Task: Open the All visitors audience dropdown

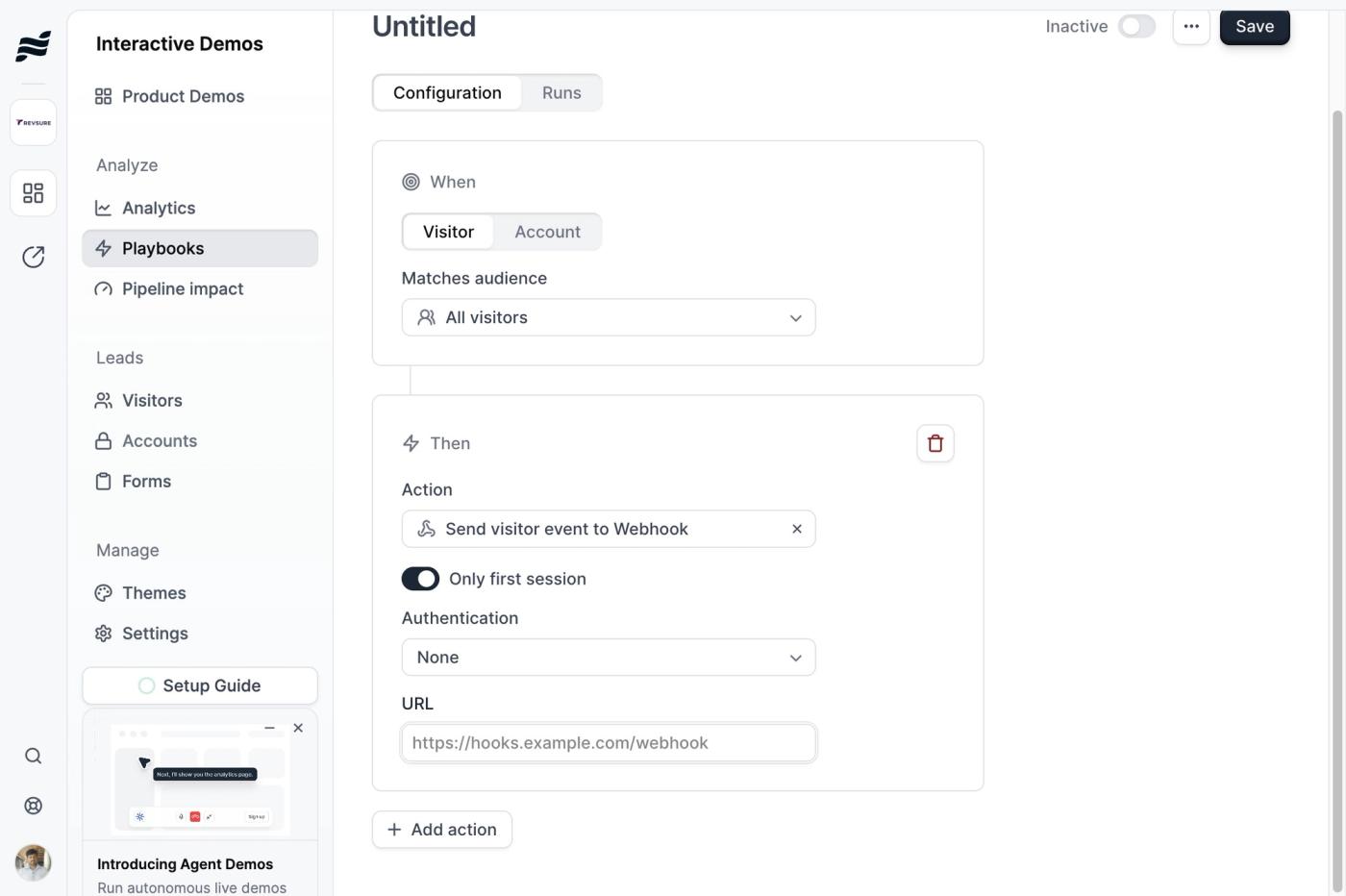Action: (609, 317)
